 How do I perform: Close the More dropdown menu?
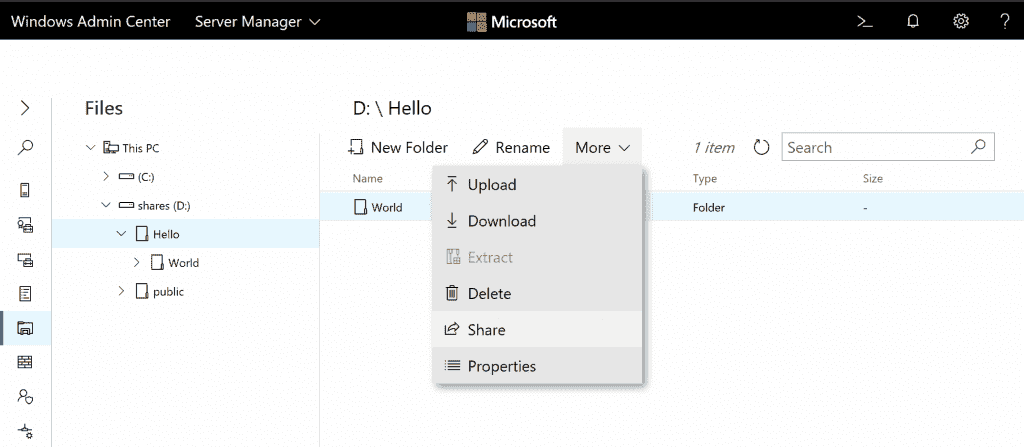click(602, 148)
